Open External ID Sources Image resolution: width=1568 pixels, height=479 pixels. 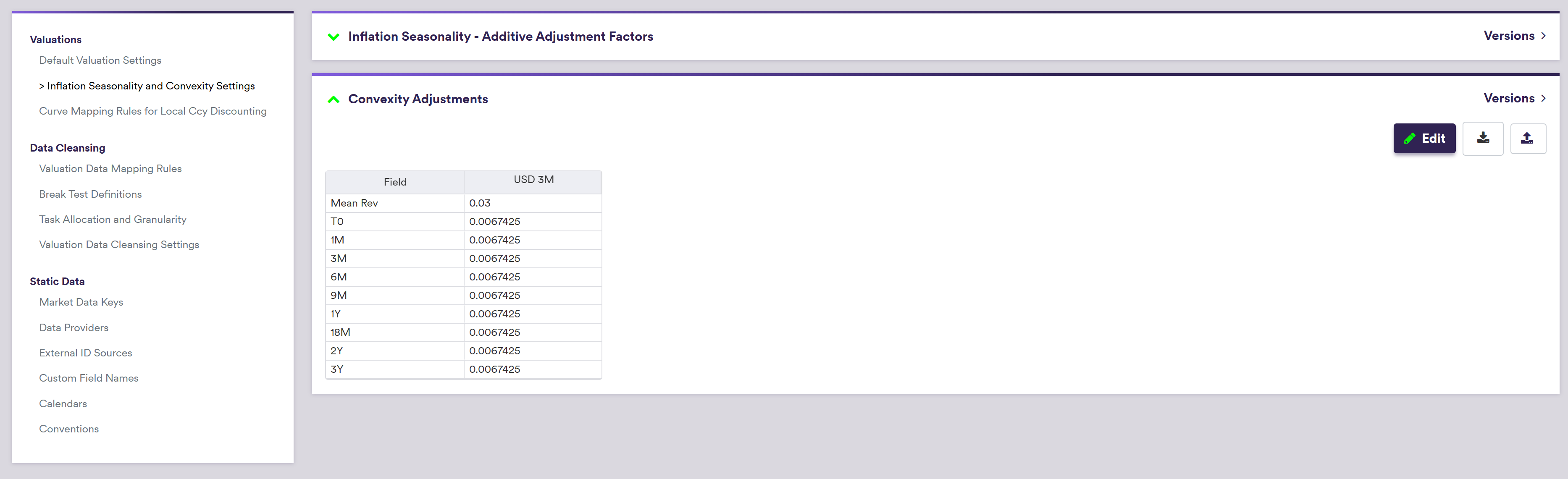point(85,353)
